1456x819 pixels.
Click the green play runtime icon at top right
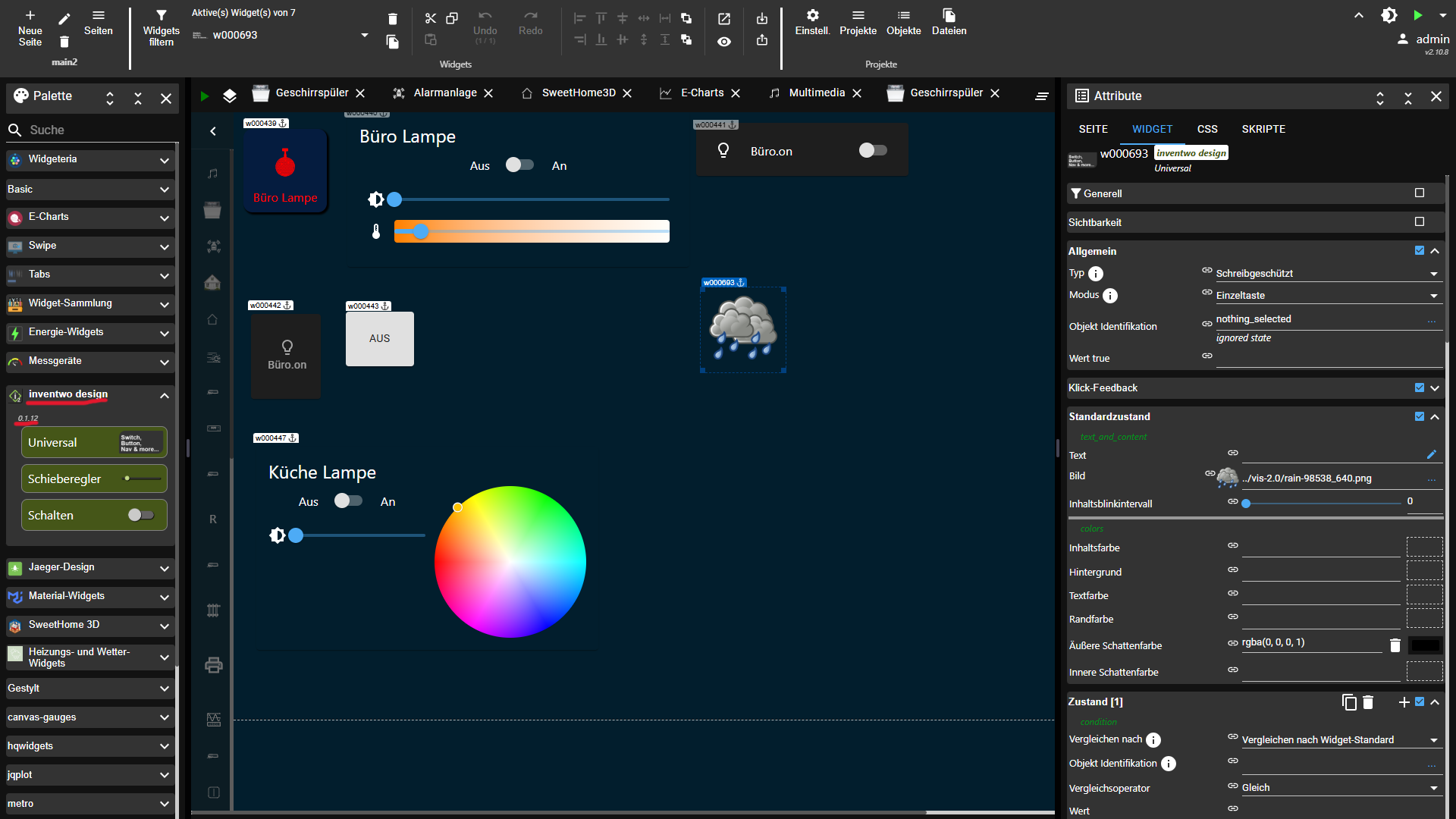click(x=1417, y=15)
